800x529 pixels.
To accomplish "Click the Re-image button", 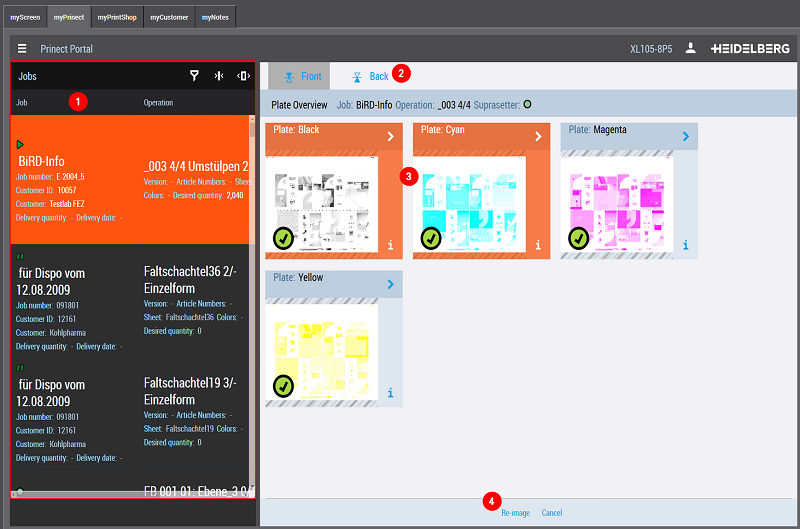I will click(x=515, y=513).
